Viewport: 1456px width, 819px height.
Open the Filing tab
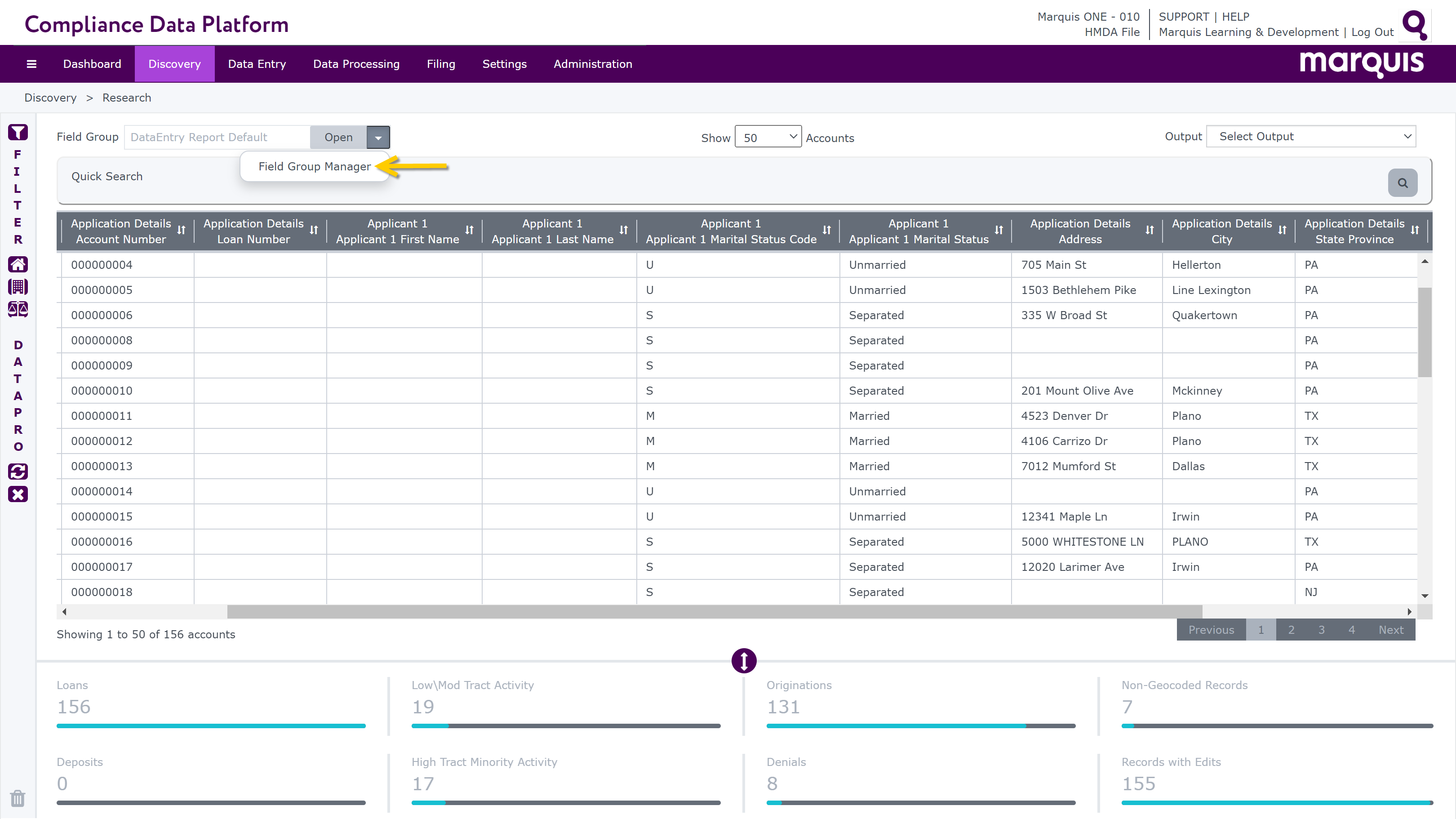tap(441, 64)
